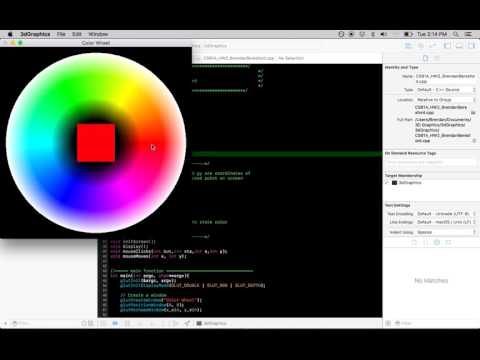This screenshot has width=480, height=360.
Task: Click the clock showing Tue 2:14 PM
Action: pos(432,34)
